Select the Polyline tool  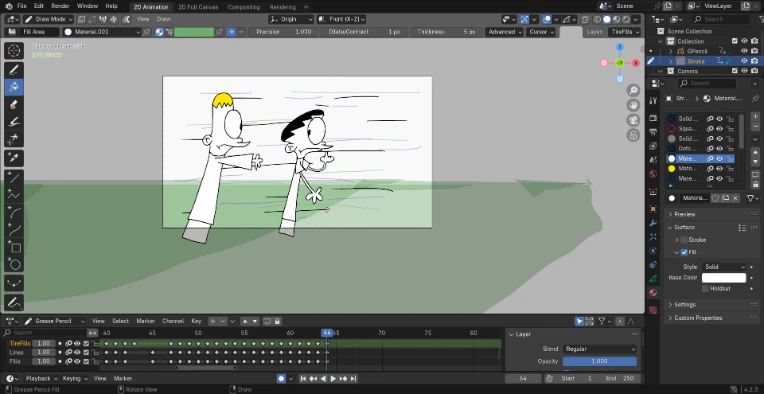[x=14, y=195]
